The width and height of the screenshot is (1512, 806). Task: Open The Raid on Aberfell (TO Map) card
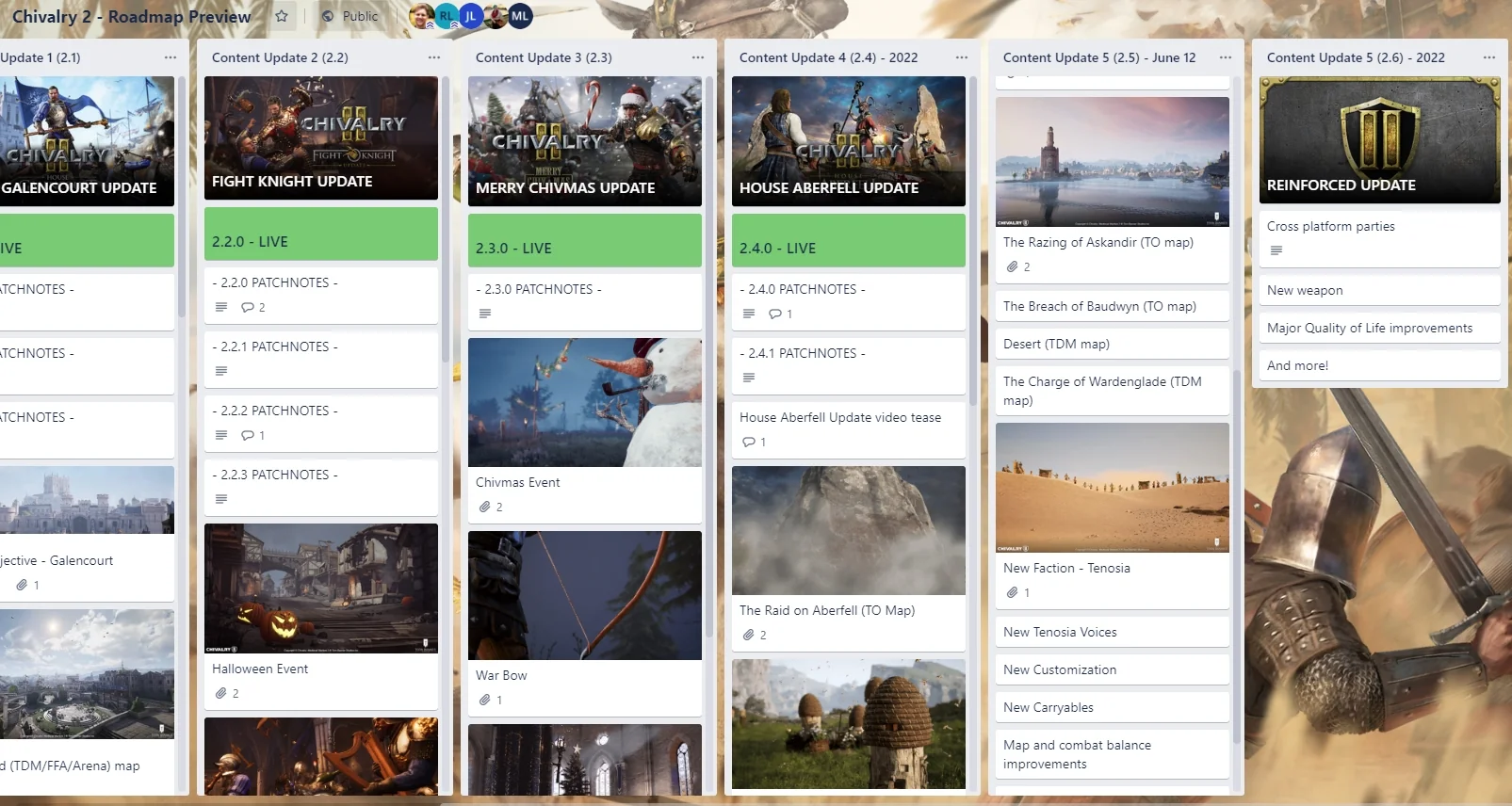point(849,558)
